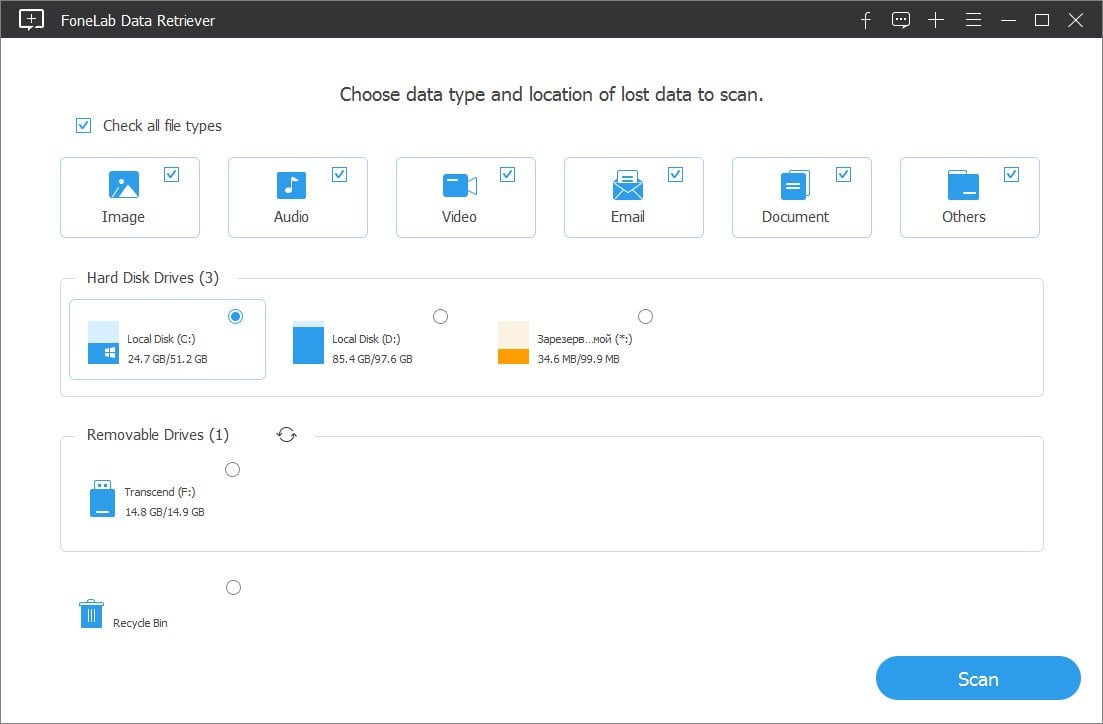Select the Transcend (F:) removable drive
Image resolution: width=1103 pixels, height=724 pixels.
pos(233,469)
